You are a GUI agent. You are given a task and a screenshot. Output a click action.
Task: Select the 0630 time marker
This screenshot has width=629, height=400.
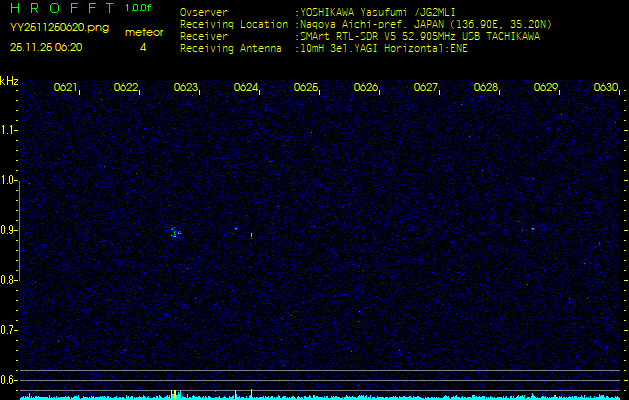pos(606,88)
